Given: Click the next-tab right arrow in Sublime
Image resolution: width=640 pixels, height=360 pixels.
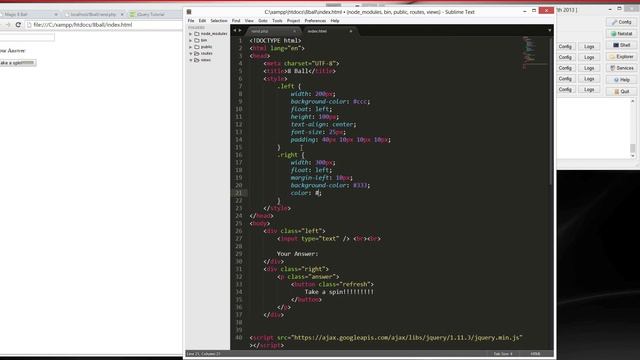Looking at the screenshot, I should [240, 31].
